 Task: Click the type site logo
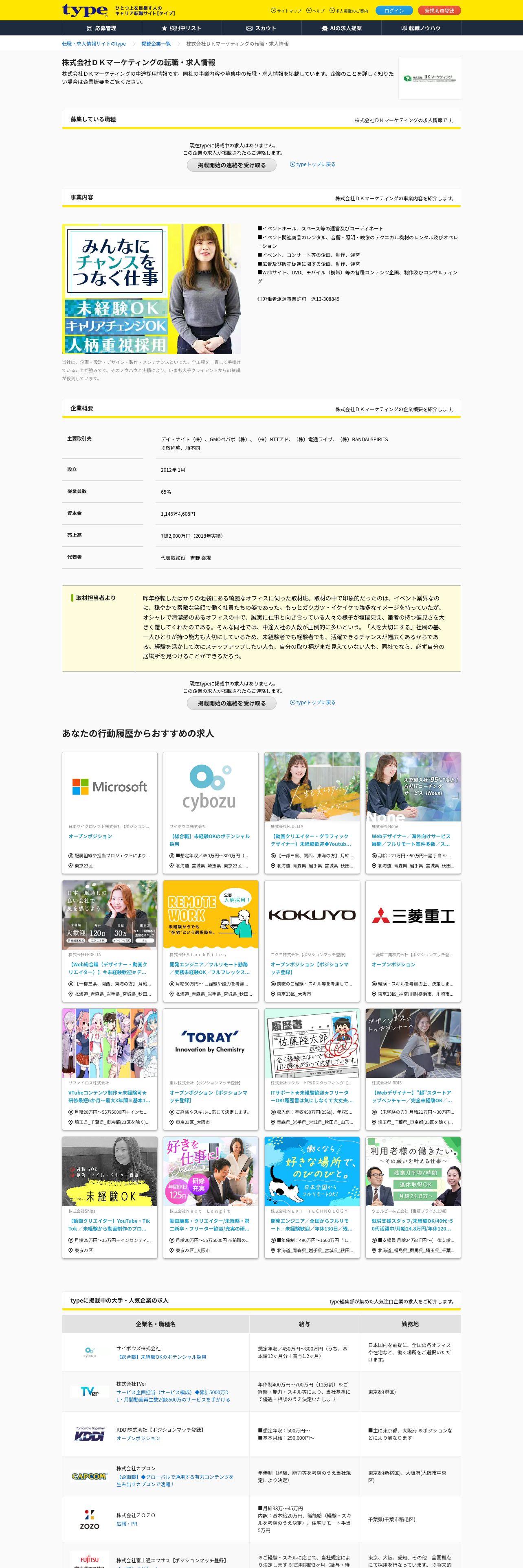(x=84, y=10)
